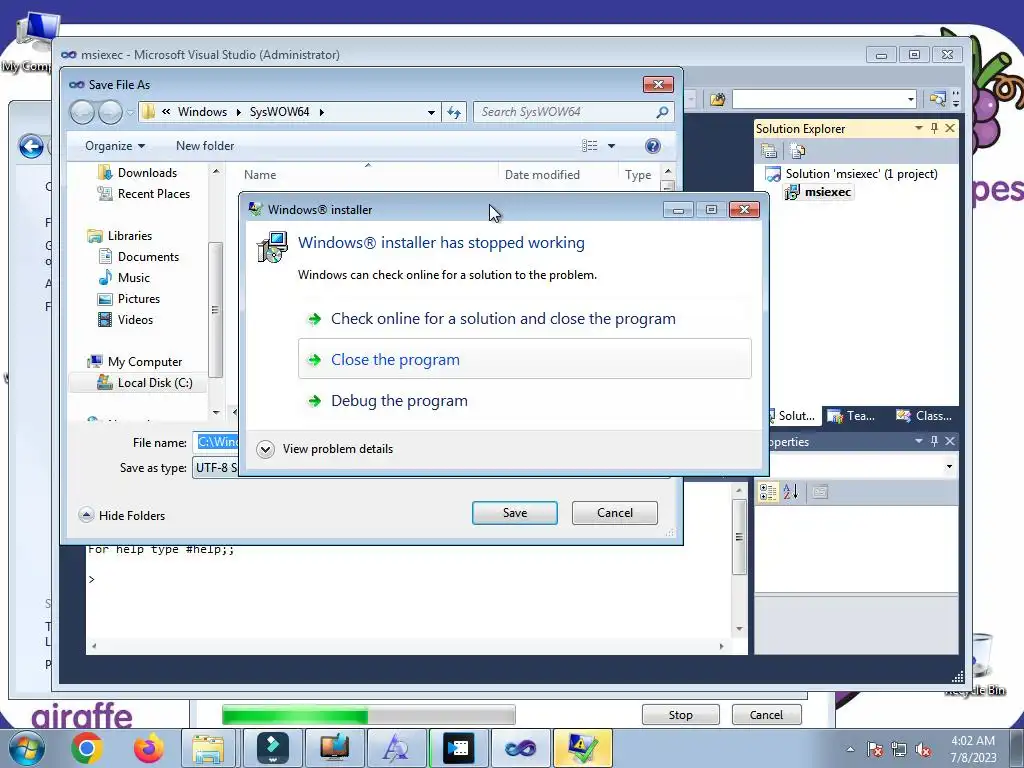
Task: Open Property Pages icon in Properties
Action: tap(820, 492)
